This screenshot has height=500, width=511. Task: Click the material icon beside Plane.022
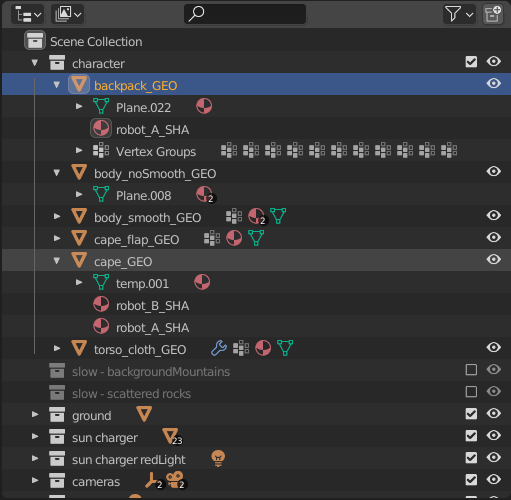(x=204, y=106)
